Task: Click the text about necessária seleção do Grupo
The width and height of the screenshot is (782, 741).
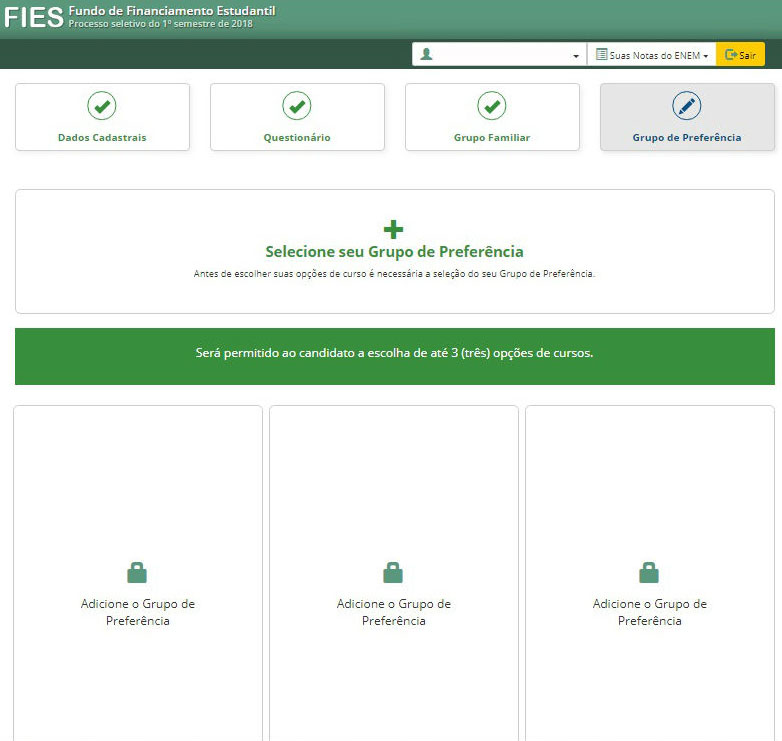Action: click(x=394, y=274)
